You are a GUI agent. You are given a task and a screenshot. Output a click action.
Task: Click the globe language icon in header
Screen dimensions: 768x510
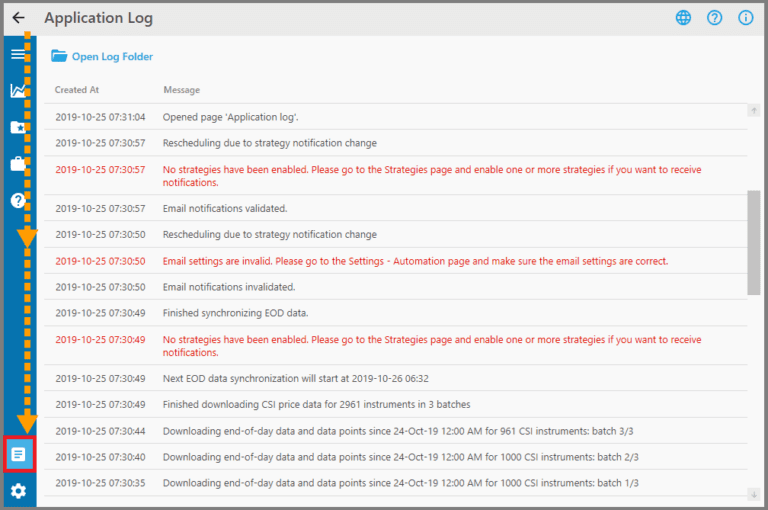coord(683,18)
